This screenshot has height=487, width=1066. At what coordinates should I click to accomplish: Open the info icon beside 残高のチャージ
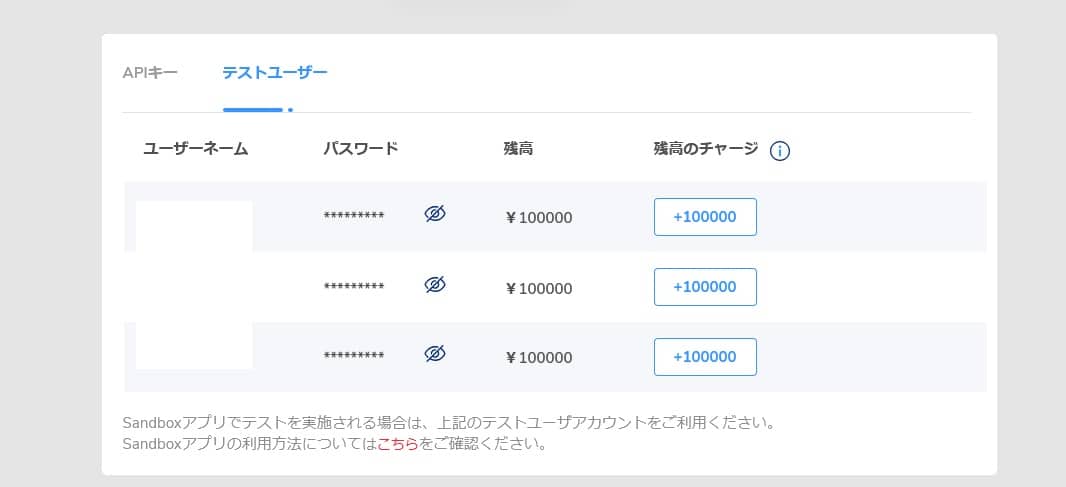[780, 151]
